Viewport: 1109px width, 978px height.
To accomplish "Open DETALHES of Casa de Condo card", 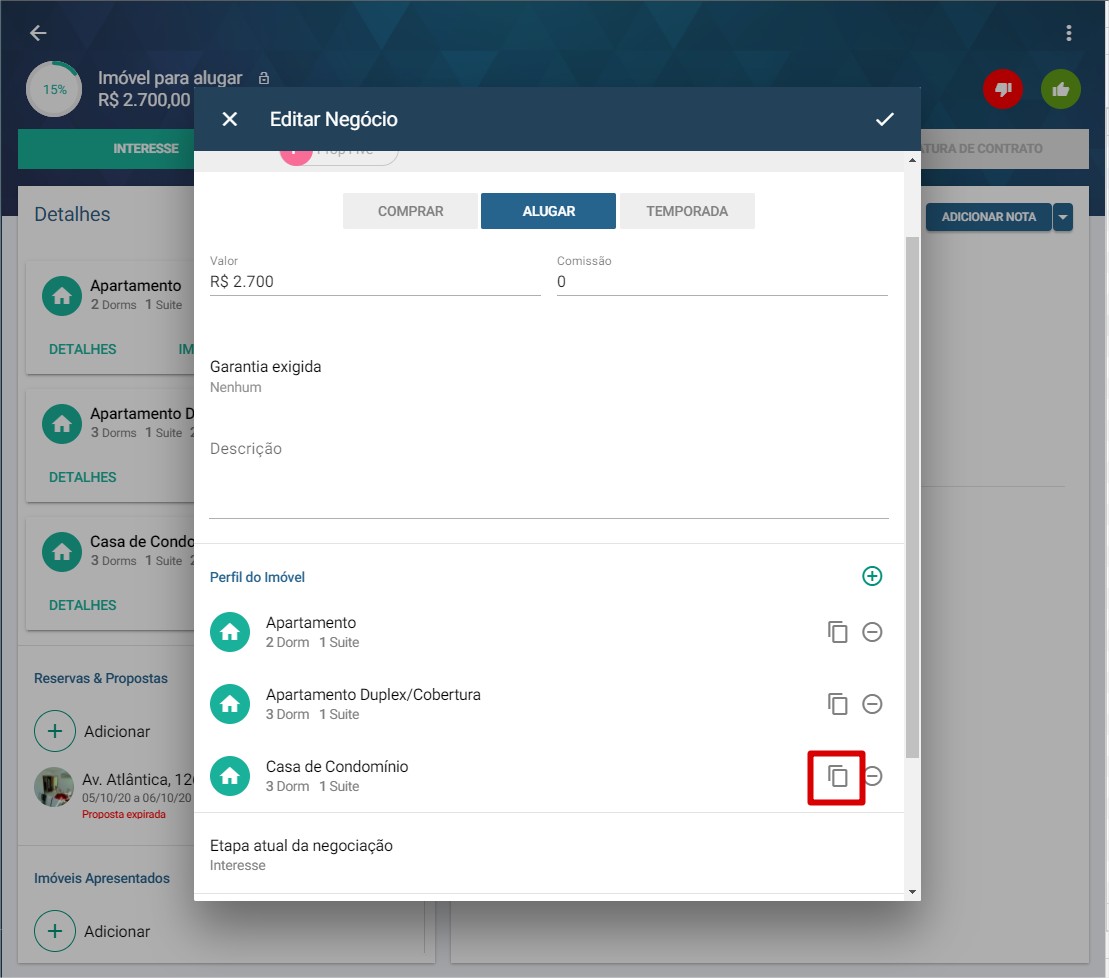I will 83,605.
